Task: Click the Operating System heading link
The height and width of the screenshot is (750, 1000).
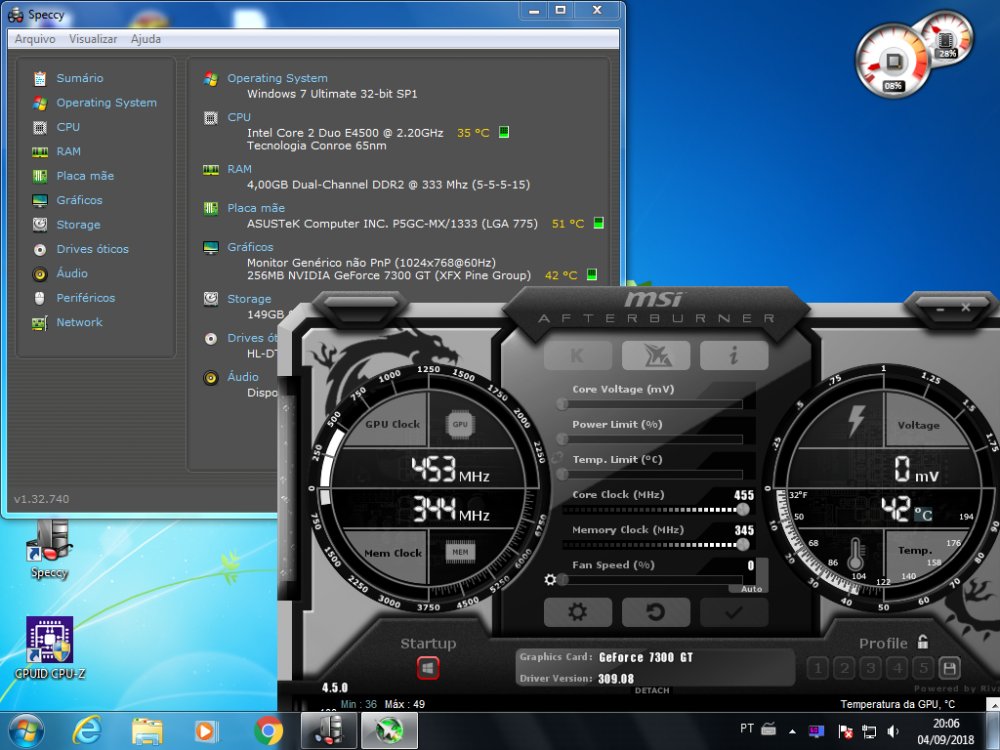Action: point(277,78)
